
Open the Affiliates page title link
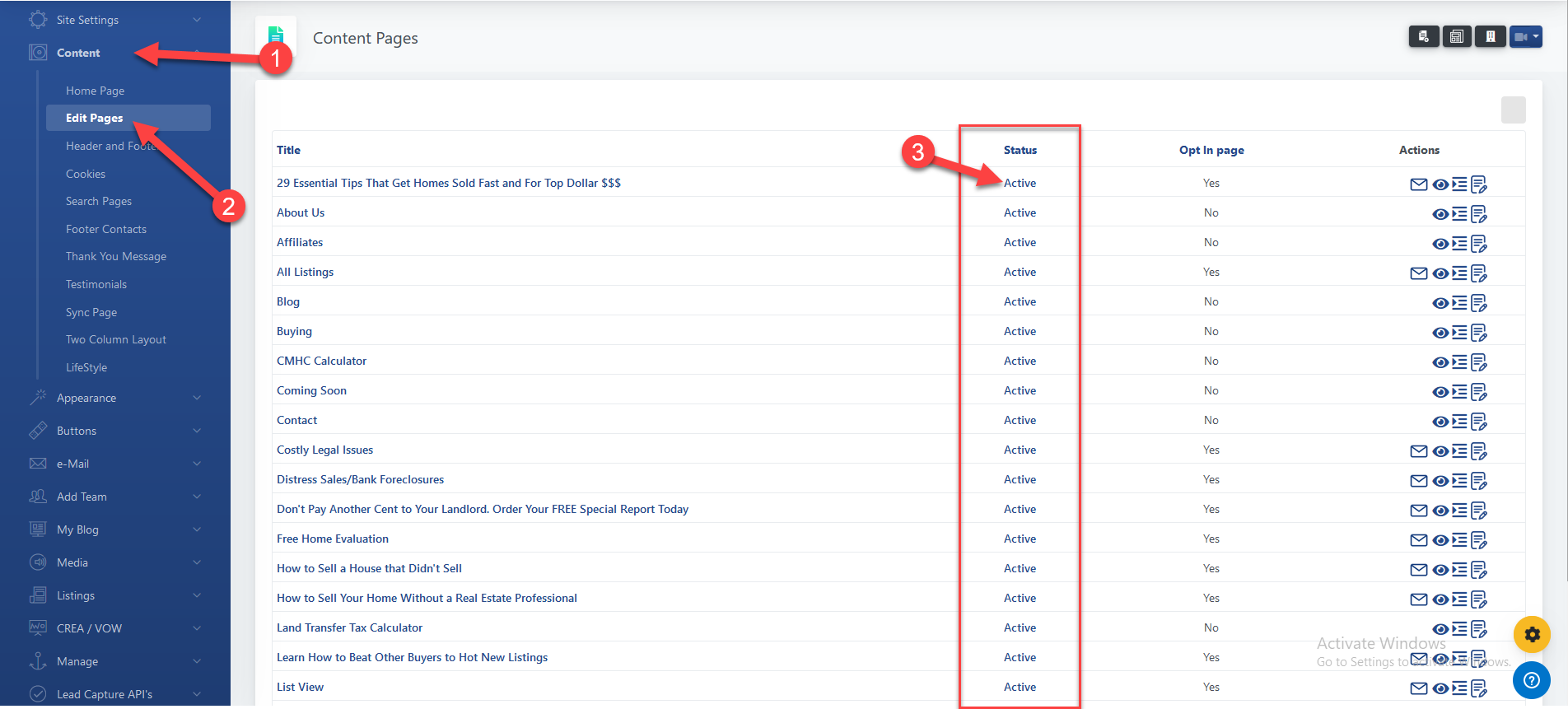click(x=300, y=242)
